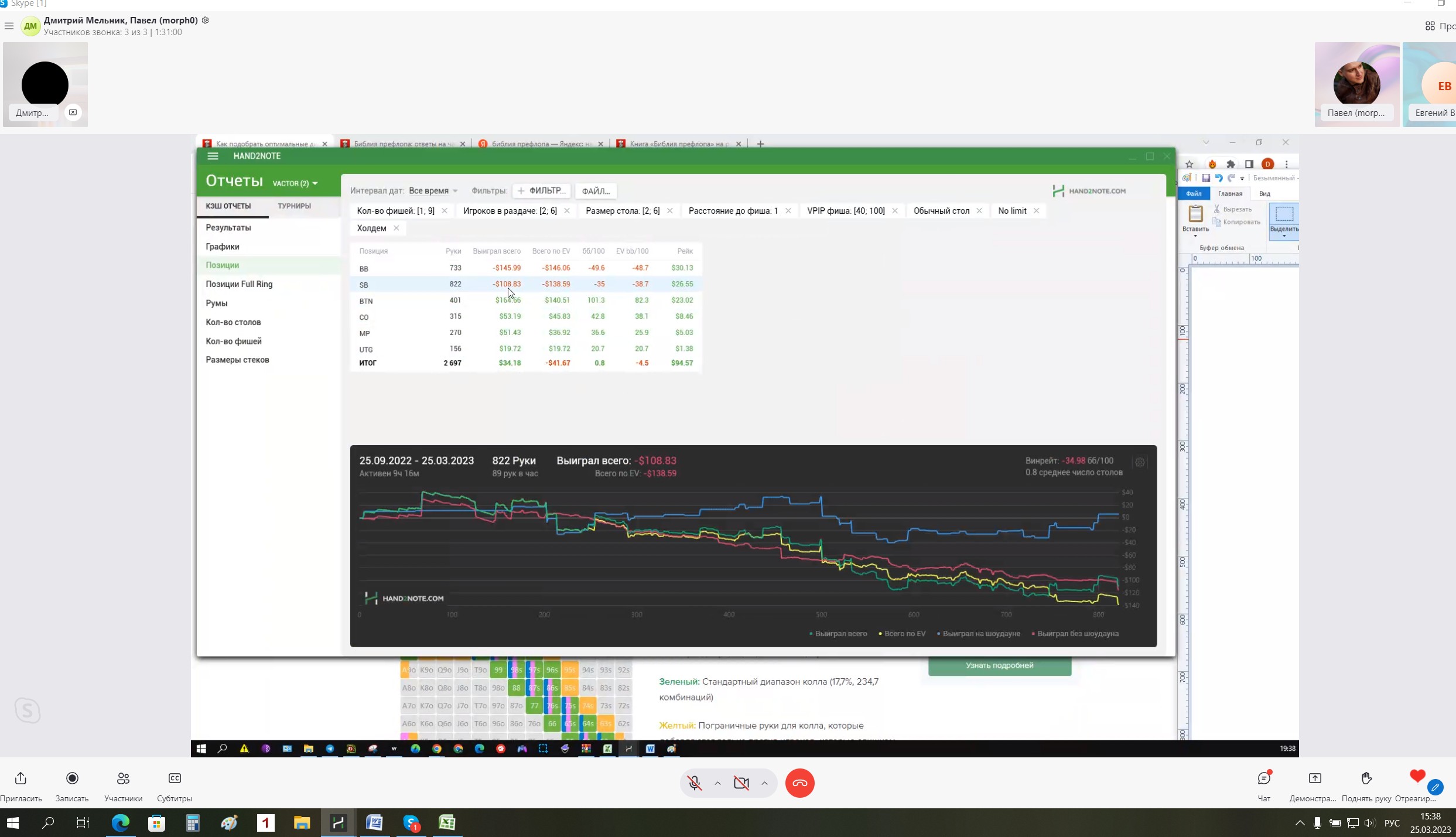This screenshot has height=837, width=1456.
Task: Open Excel from Windows taskbar
Action: [x=447, y=823]
